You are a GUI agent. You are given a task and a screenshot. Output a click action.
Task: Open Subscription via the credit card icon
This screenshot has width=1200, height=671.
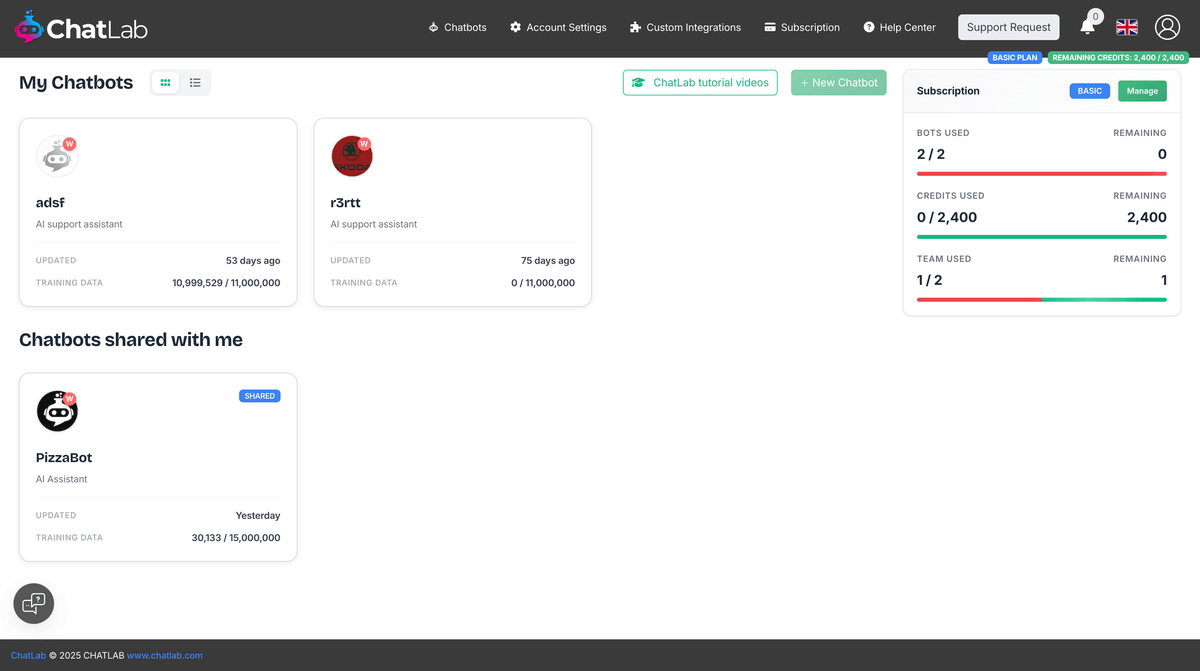[x=770, y=27]
